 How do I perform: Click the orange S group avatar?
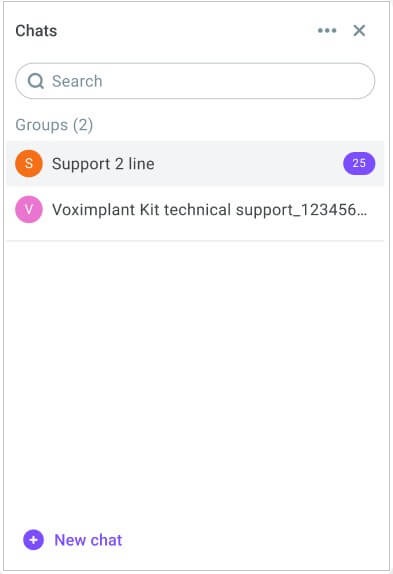29,163
